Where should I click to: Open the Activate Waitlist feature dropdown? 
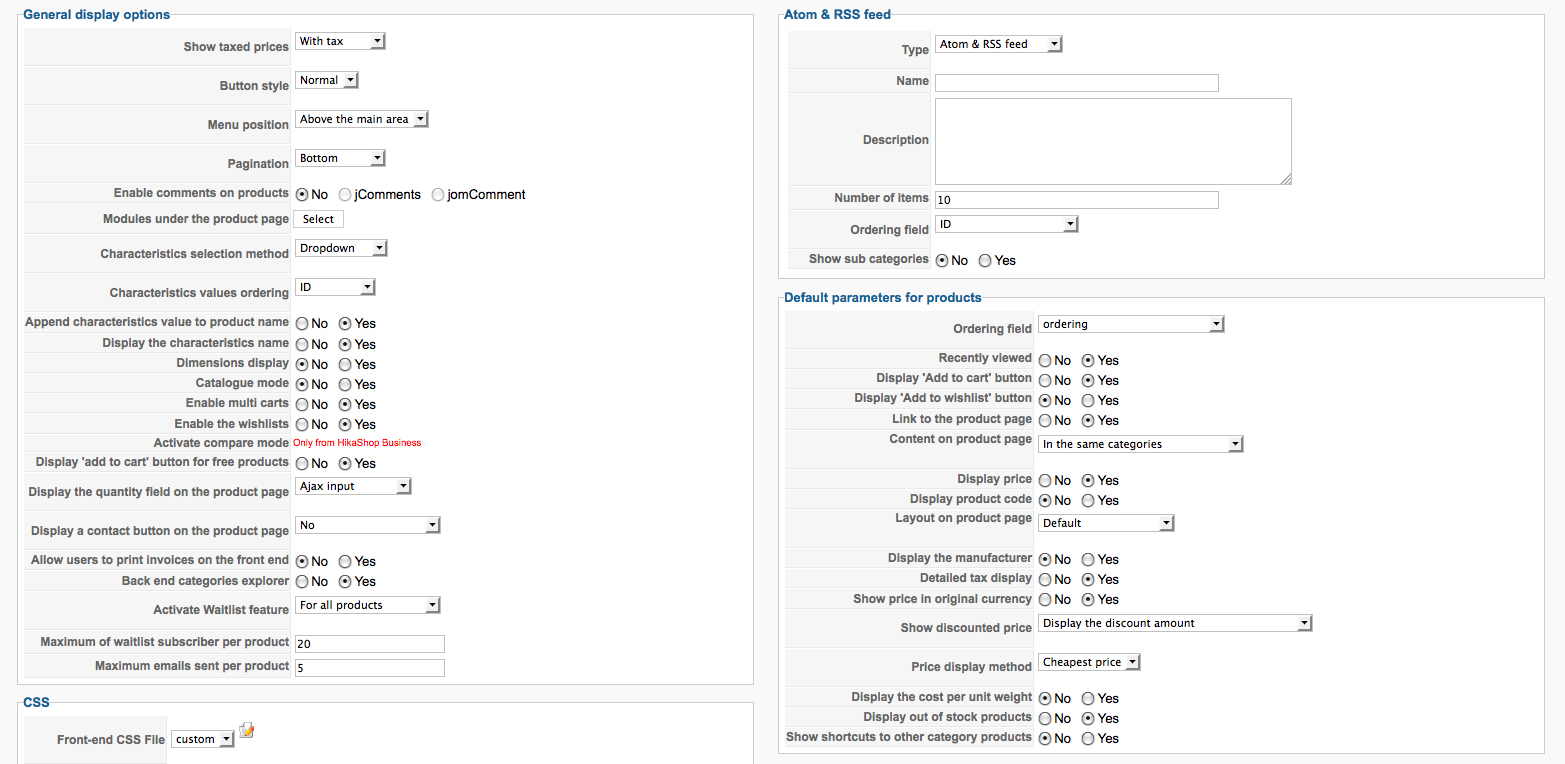(368, 605)
